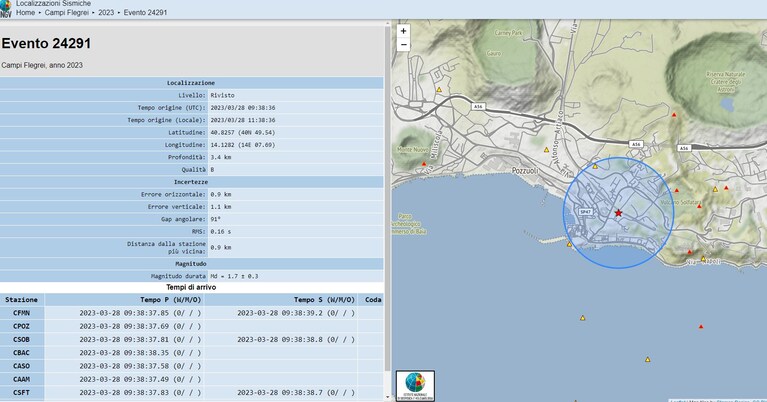Select the red triangle station near Monte Nuovo
767x402 pixels.
pyautogui.click(x=424, y=164)
